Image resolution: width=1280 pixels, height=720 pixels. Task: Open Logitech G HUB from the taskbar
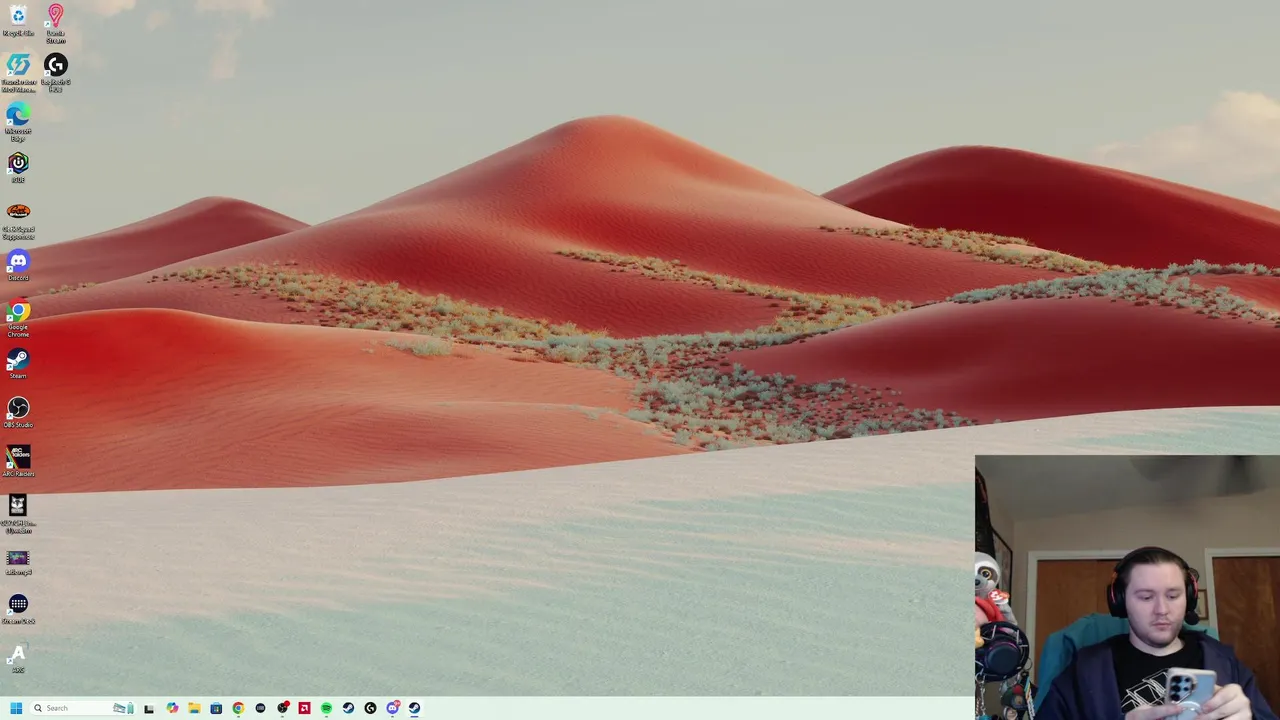(370, 708)
